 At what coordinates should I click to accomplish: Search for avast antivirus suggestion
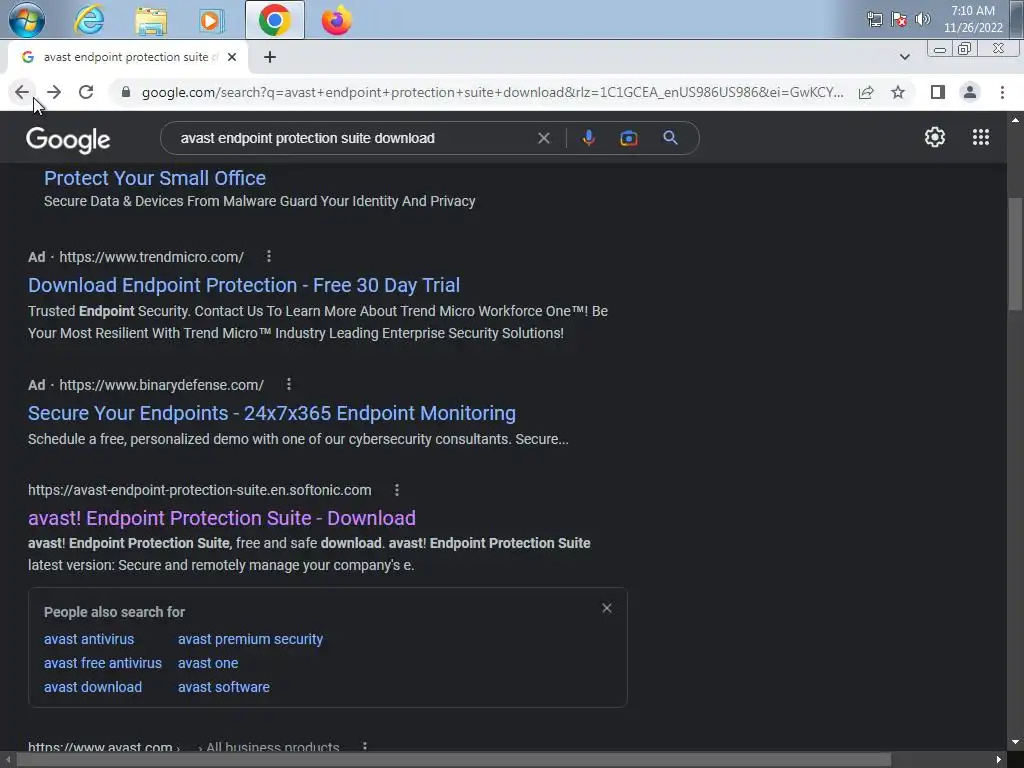(x=89, y=639)
